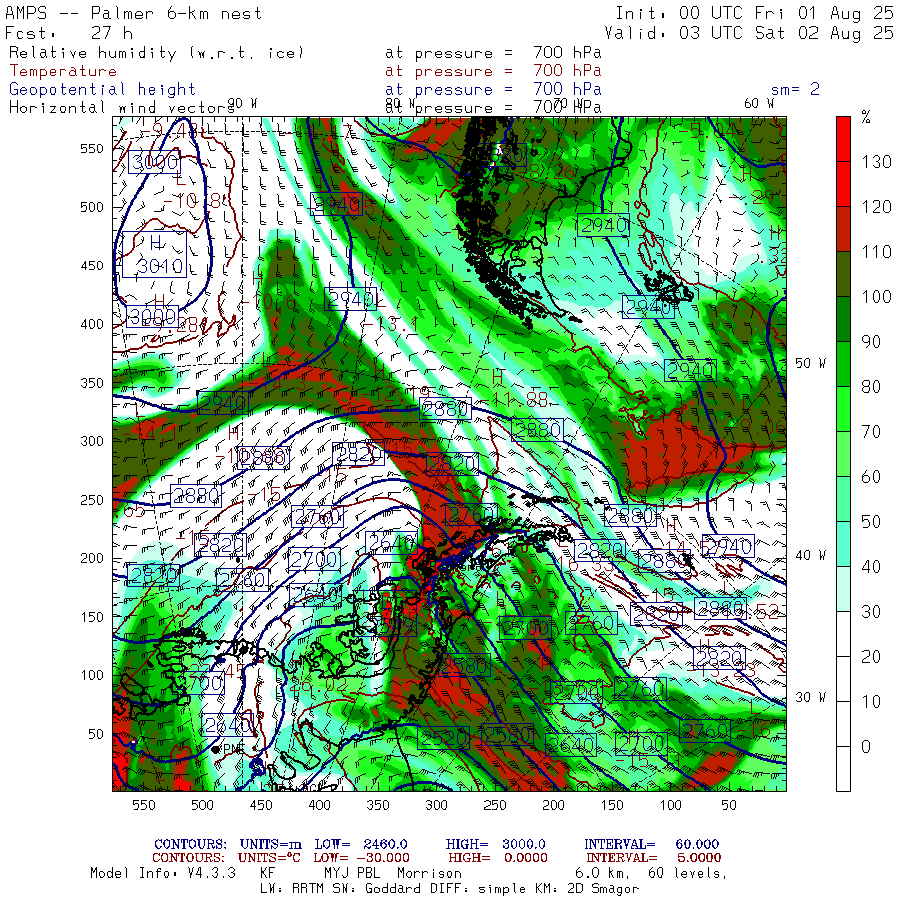Click the 'Relative humidity (w.r.t. ice)' label
This screenshot has height=900, width=900.
(156, 53)
